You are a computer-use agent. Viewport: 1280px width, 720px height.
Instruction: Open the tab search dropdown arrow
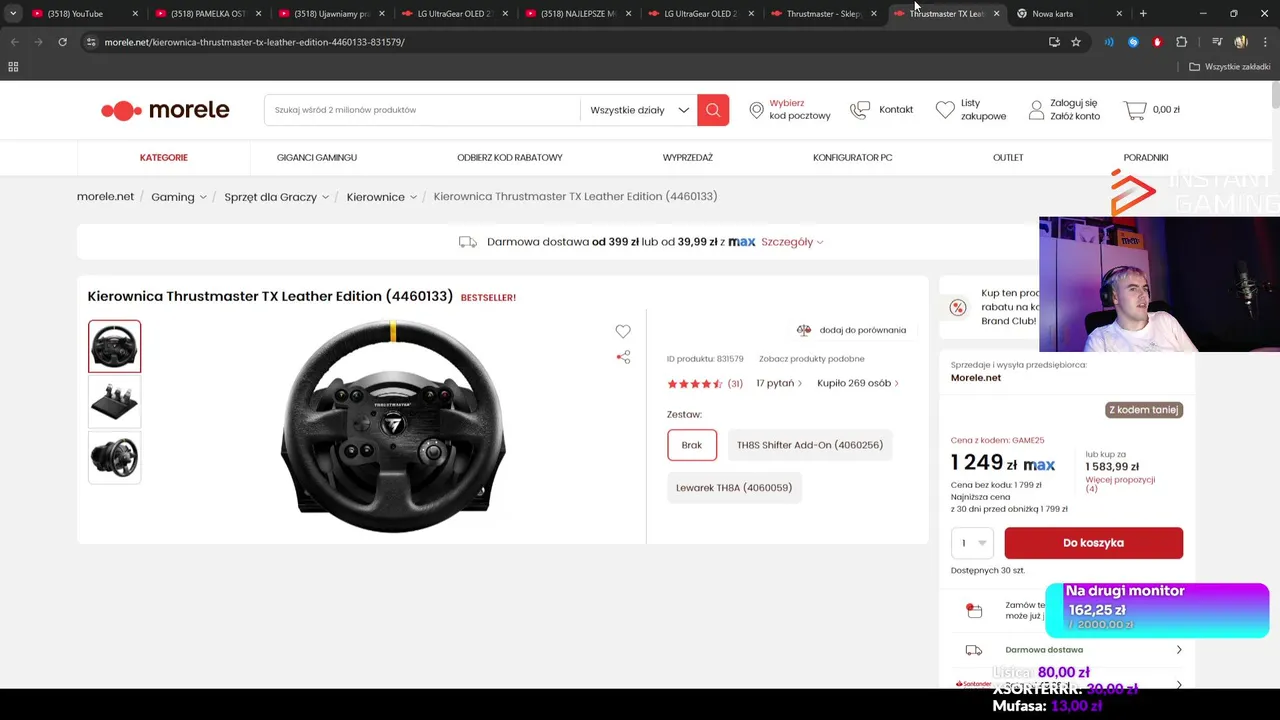point(13,14)
